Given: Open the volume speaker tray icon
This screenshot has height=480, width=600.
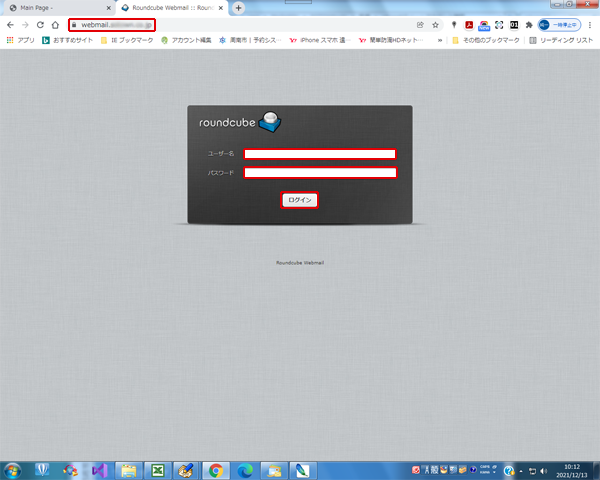Looking at the screenshot, I should [544, 471].
